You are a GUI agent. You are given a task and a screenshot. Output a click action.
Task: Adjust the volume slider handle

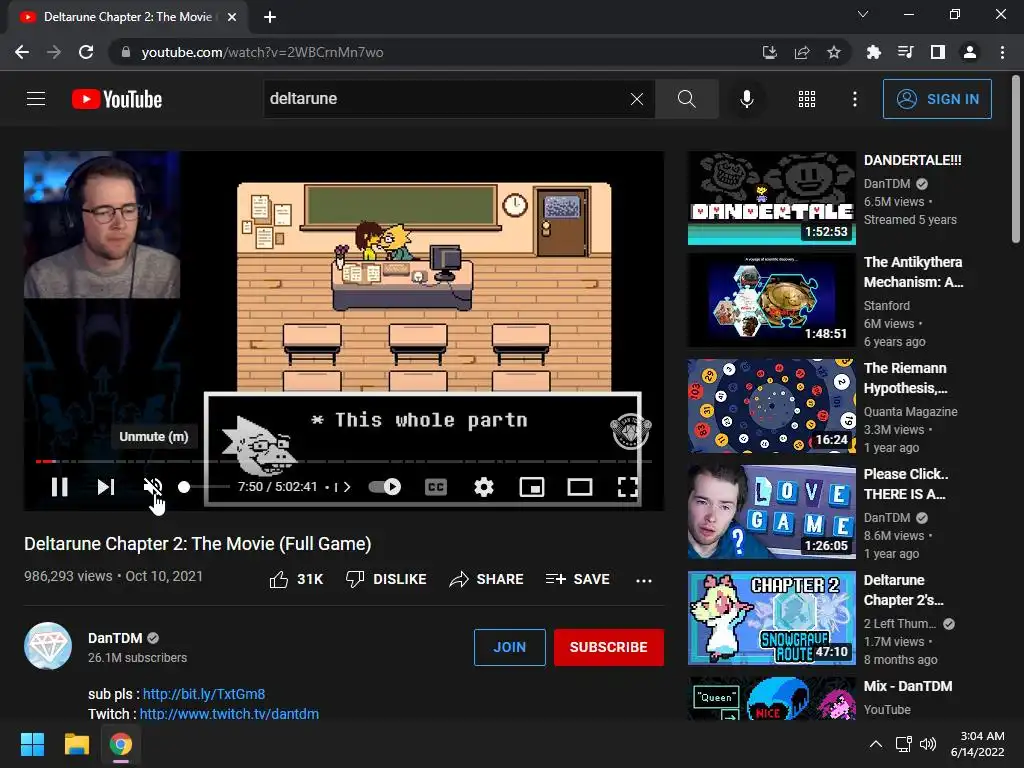coord(184,487)
